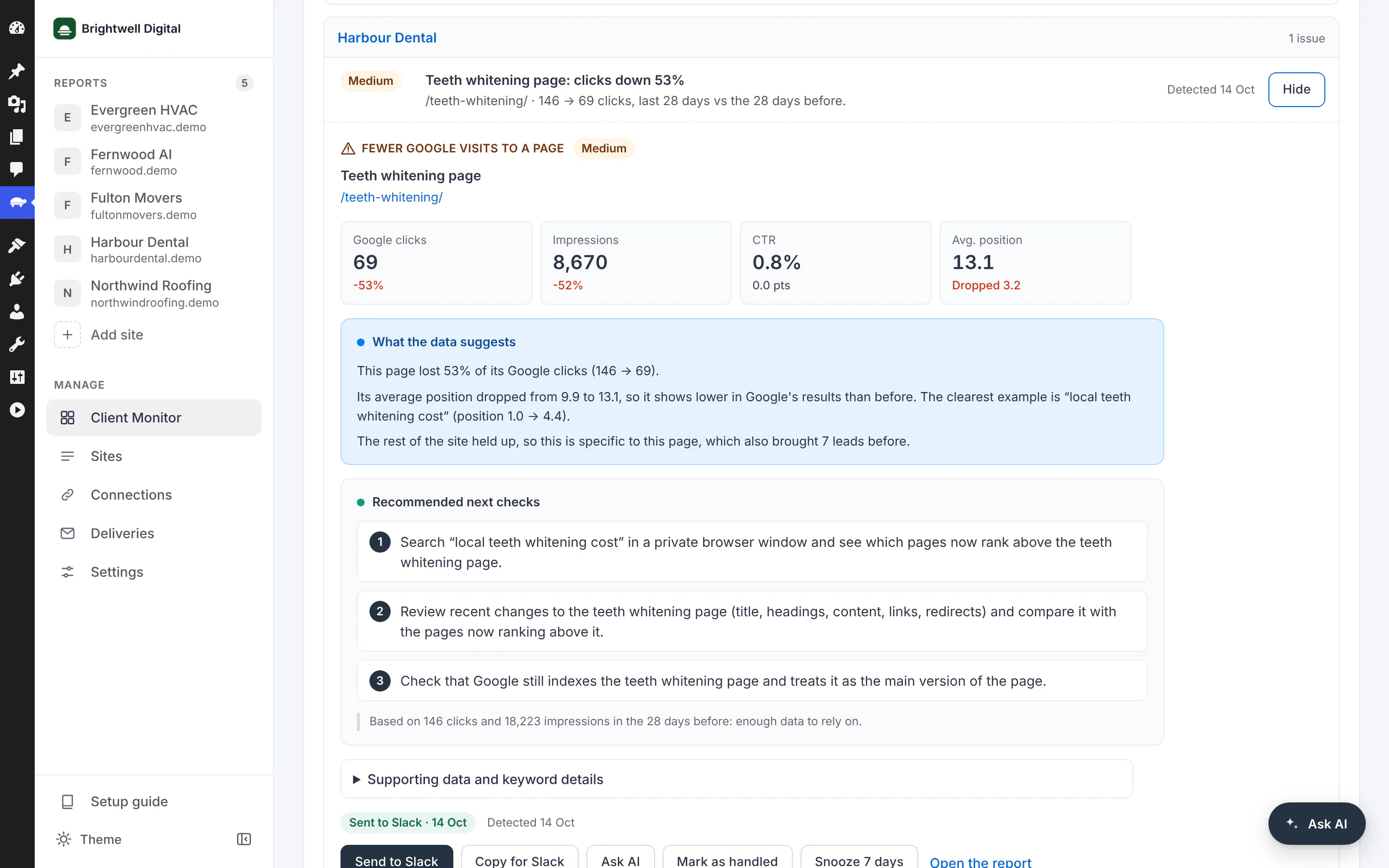This screenshot has width=1389, height=868.
Task: Click the collapse menu play-arrow icon
Action: click(x=17, y=410)
